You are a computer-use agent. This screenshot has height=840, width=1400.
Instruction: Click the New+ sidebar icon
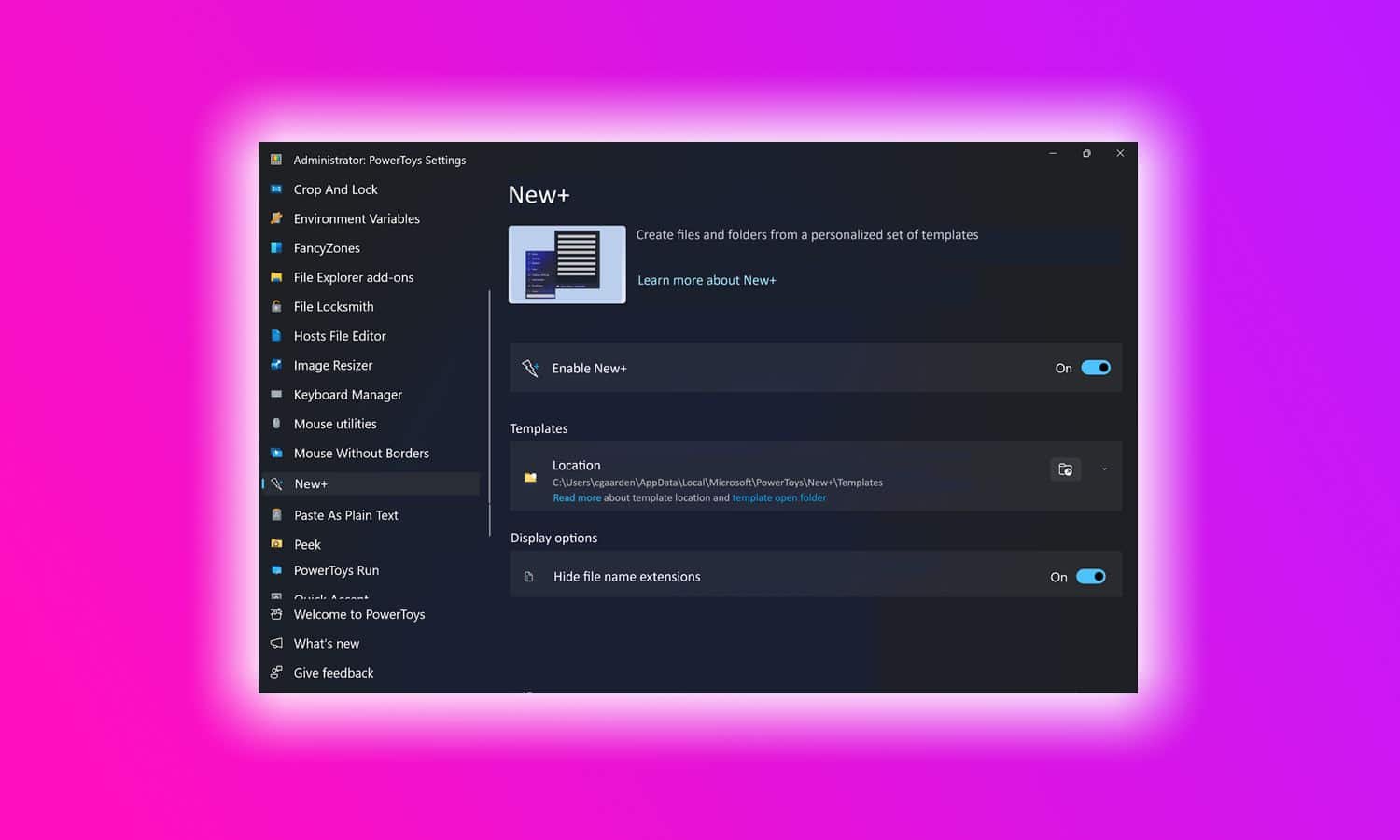[276, 483]
